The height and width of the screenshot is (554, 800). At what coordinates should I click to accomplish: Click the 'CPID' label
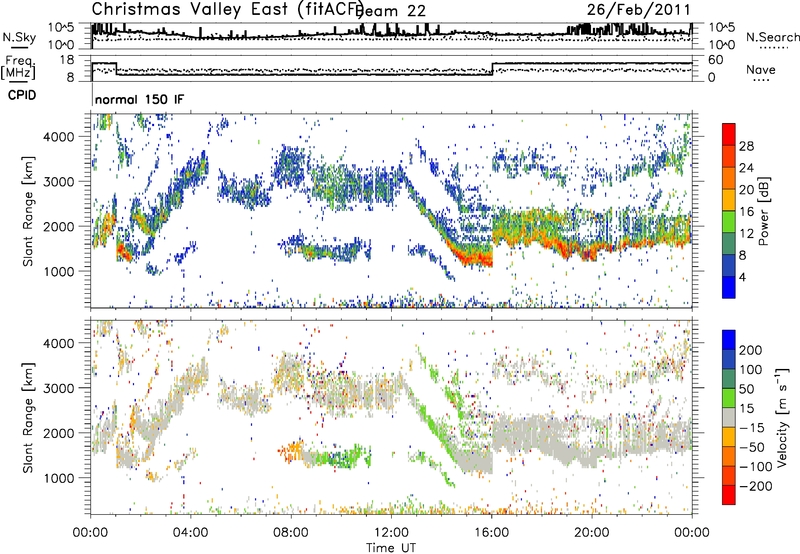click(x=22, y=95)
